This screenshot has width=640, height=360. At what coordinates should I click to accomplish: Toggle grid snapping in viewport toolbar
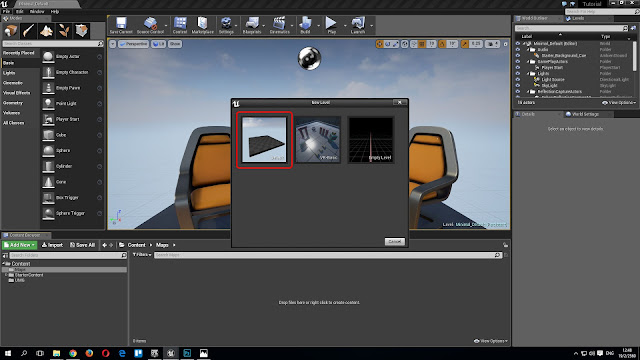tap(422, 44)
